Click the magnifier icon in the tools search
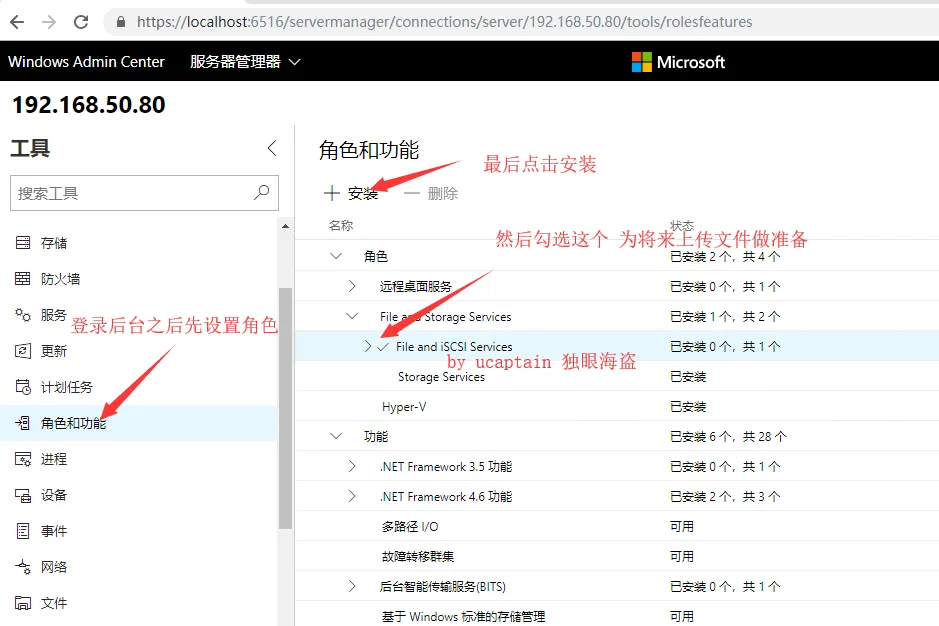Screen dimensions: 939x626 262,192
